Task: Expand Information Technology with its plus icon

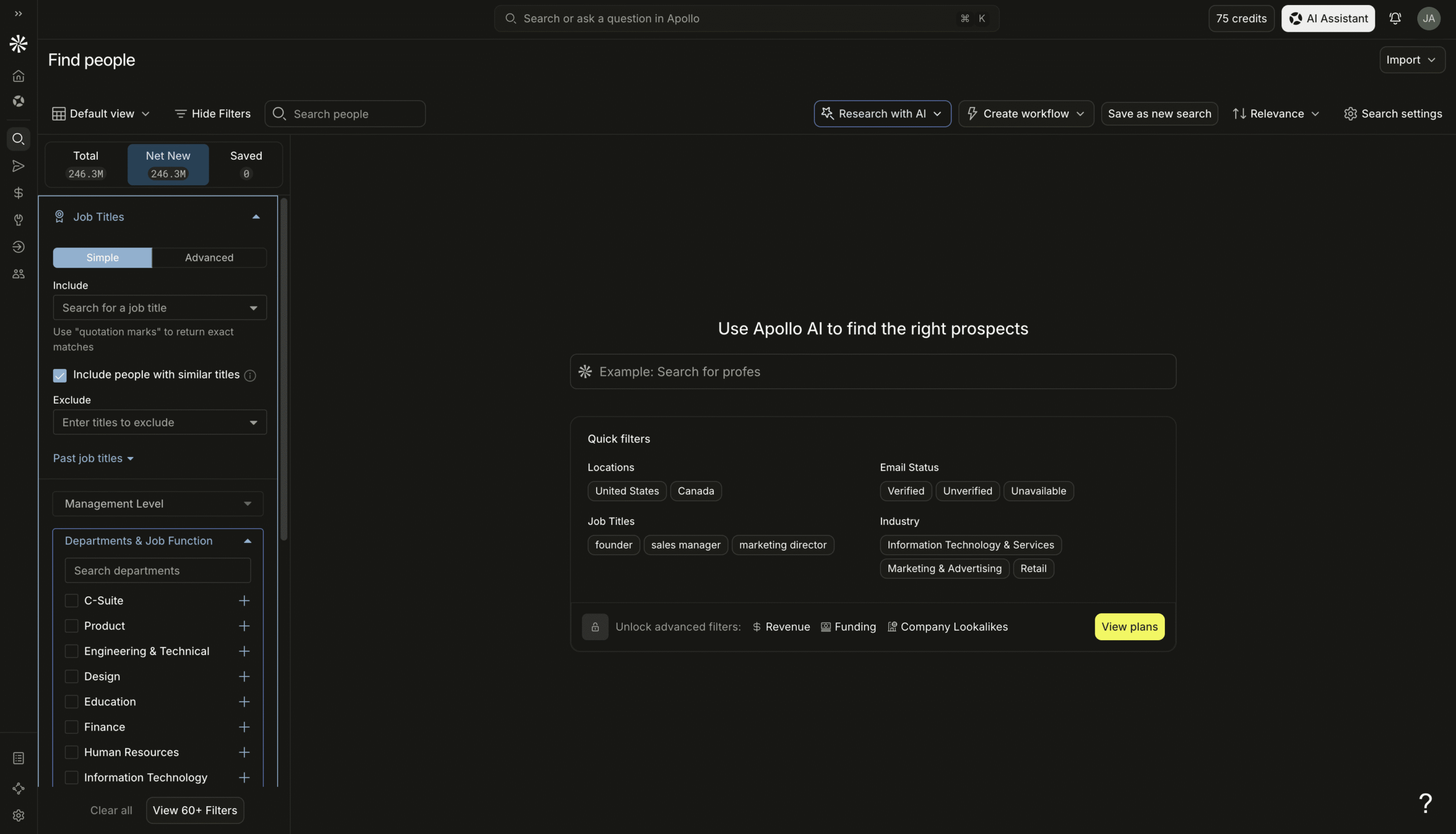Action: tap(244, 777)
